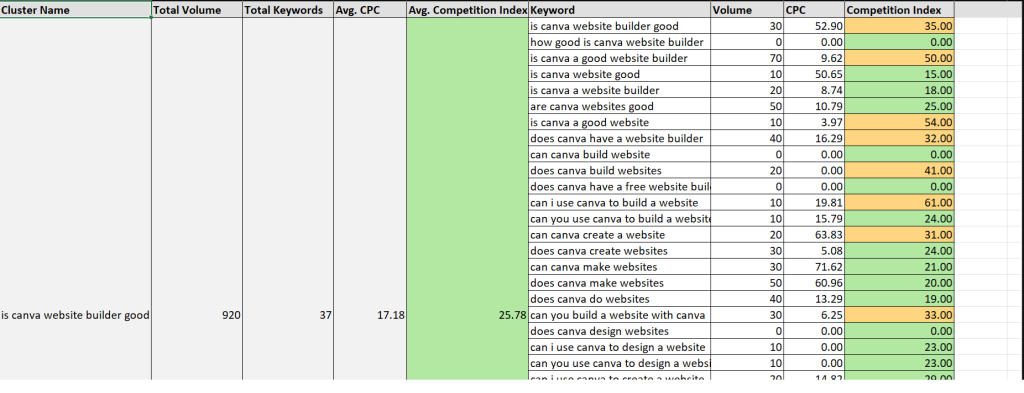Select the orange competition cell 33.00
The width and height of the screenshot is (1024, 393).
pos(899,315)
